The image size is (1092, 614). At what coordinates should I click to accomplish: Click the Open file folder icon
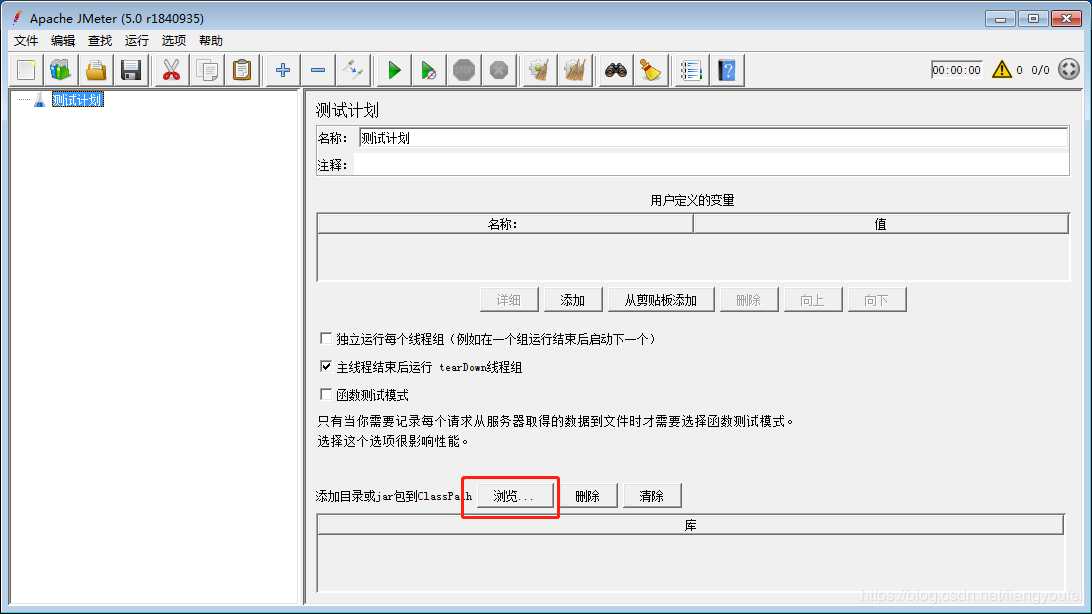[95, 70]
